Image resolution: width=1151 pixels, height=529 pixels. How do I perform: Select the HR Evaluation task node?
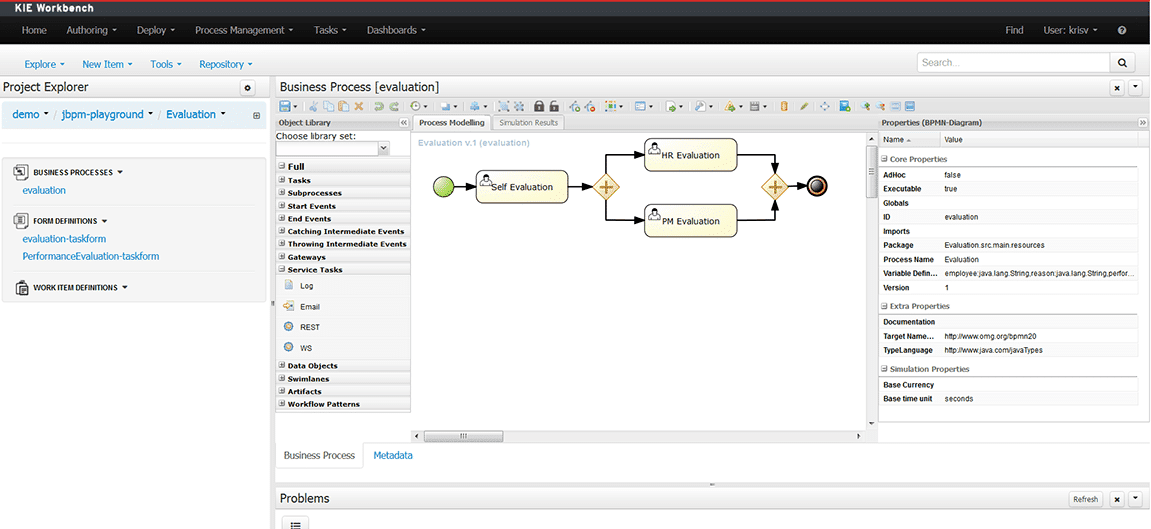691,155
